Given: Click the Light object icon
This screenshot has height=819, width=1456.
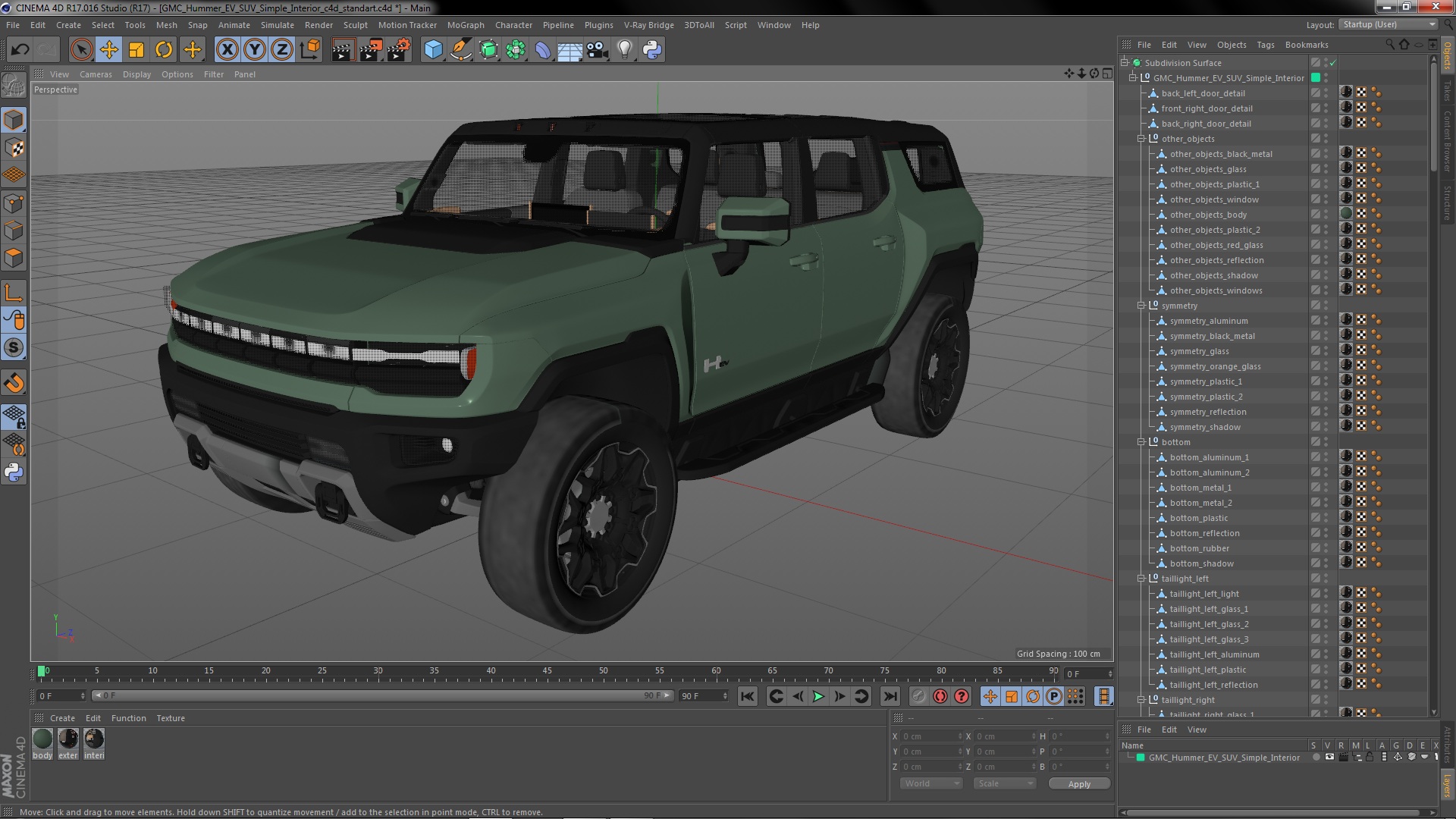Looking at the screenshot, I should 624,50.
